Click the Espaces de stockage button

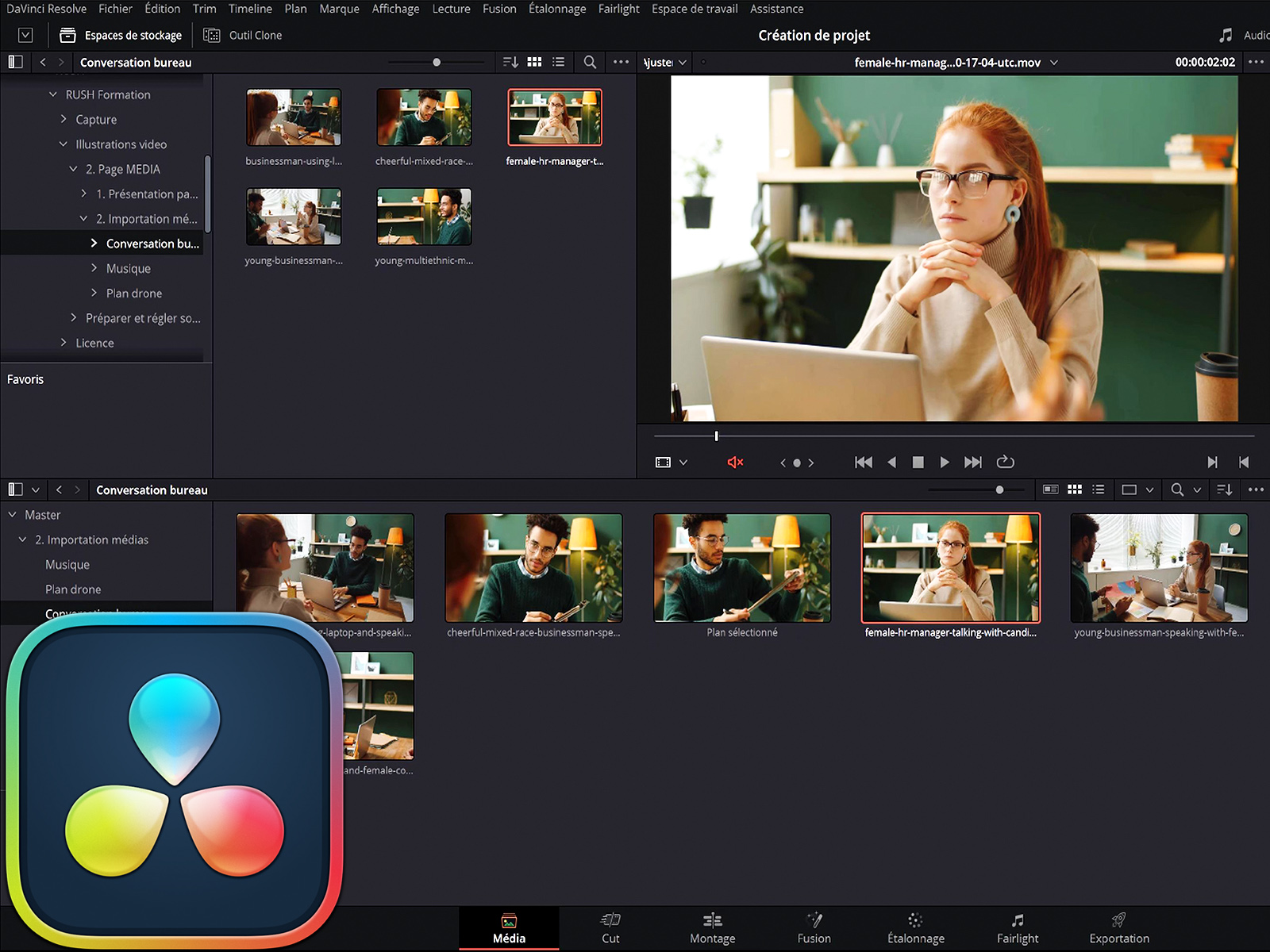[x=121, y=35]
